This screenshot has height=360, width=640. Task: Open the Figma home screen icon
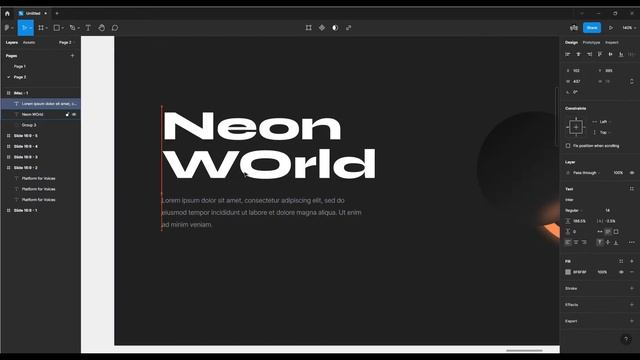[7, 13]
